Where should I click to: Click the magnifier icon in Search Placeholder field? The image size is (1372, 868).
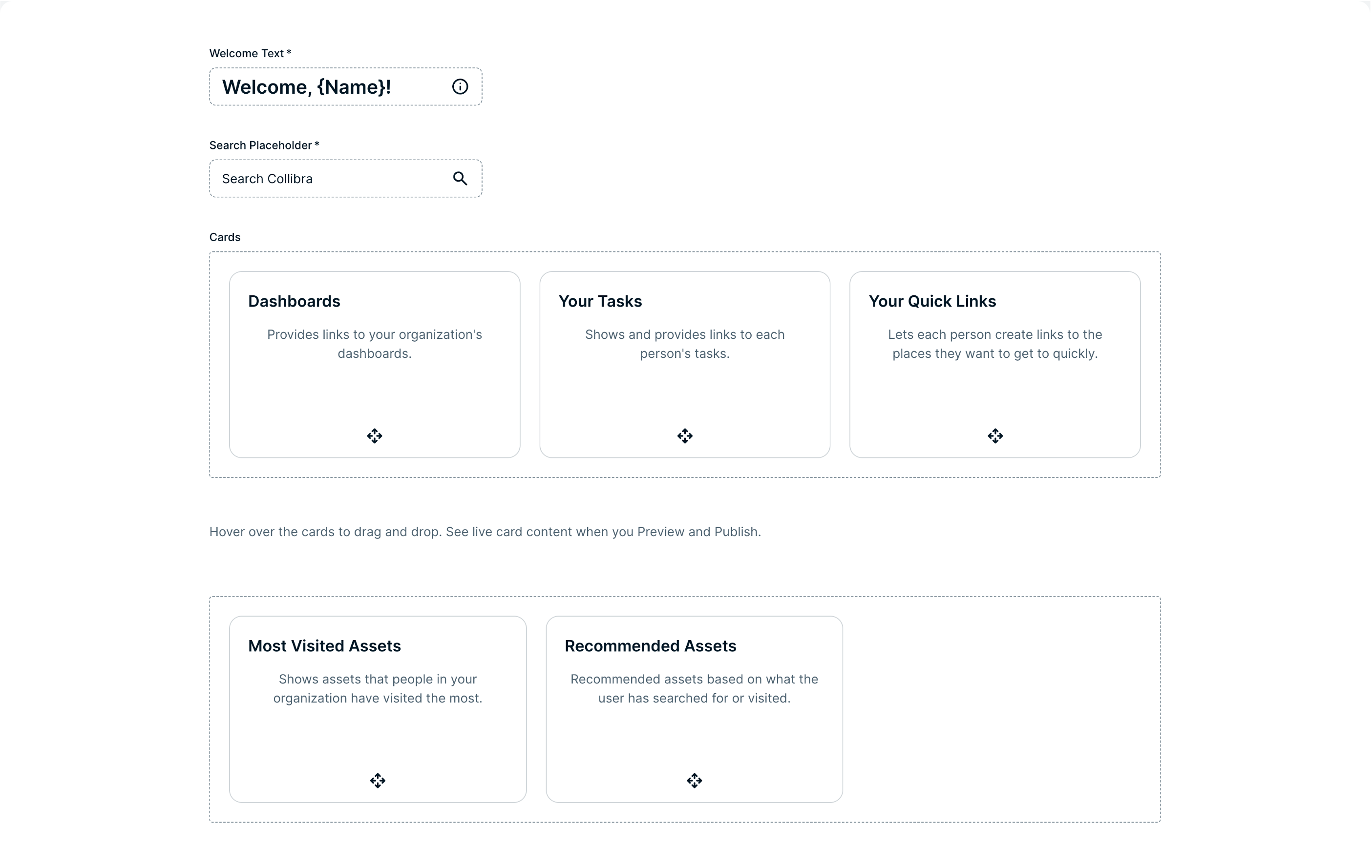(460, 178)
